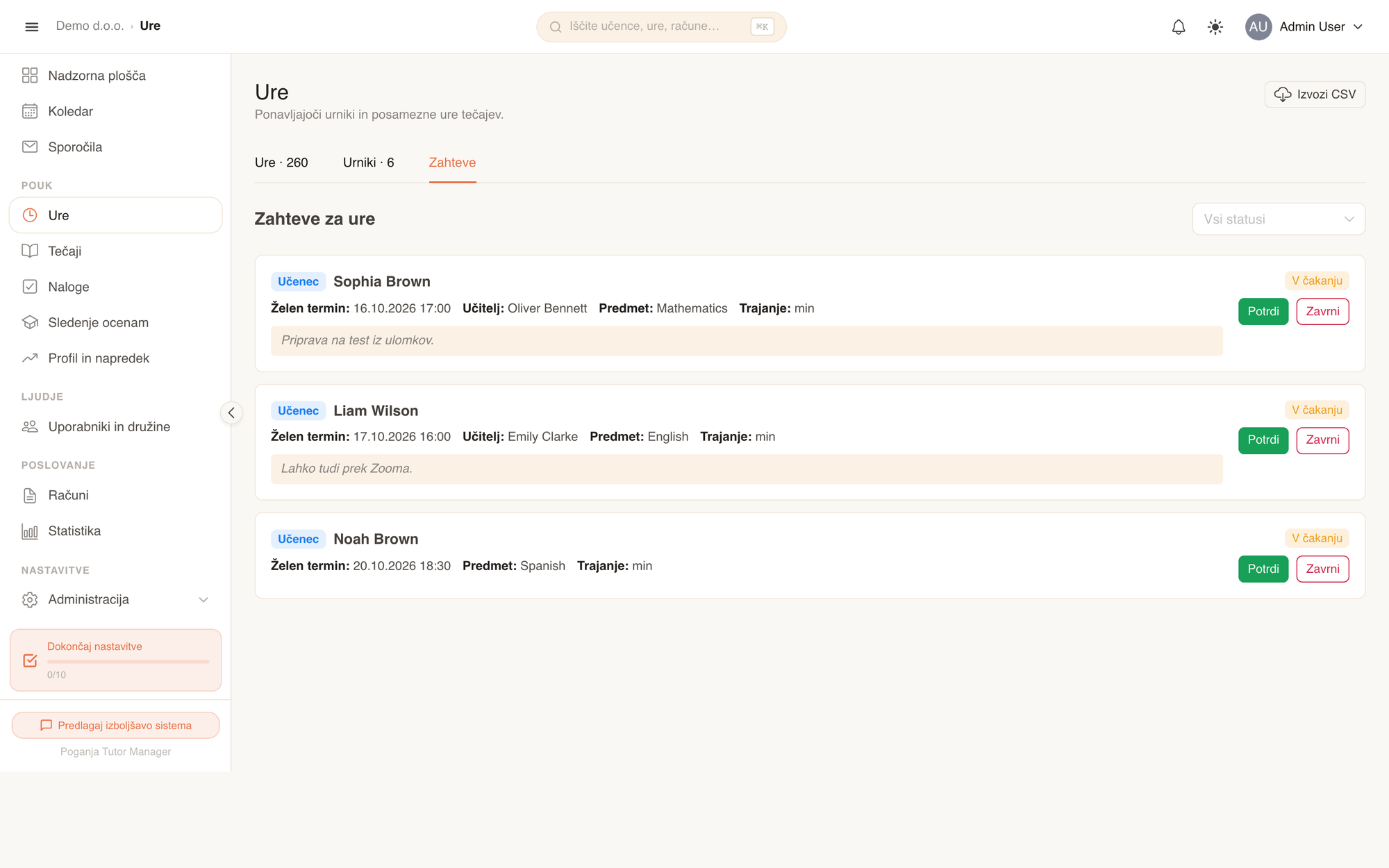Click the Noah Brown name heading
Image resolution: width=1389 pixels, height=868 pixels.
point(376,539)
